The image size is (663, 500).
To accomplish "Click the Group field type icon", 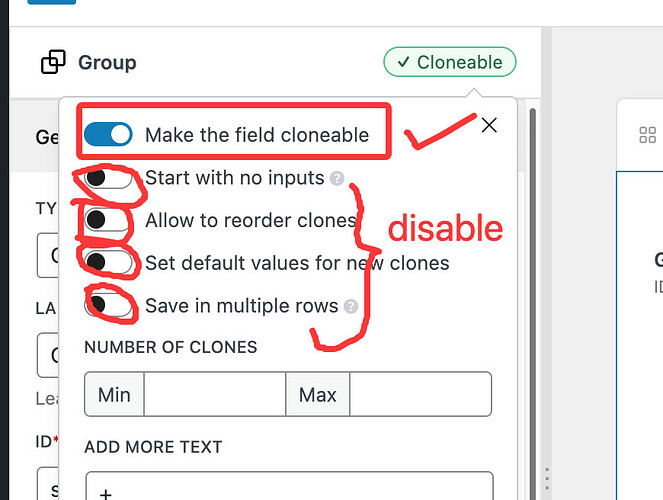I will pyautogui.click(x=53, y=62).
